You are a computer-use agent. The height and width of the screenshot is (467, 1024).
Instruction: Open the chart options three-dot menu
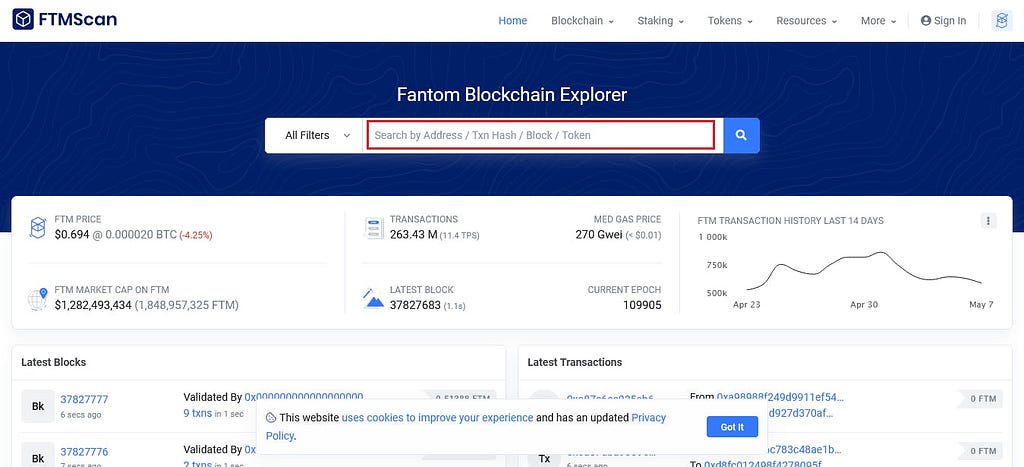tap(988, 221)
